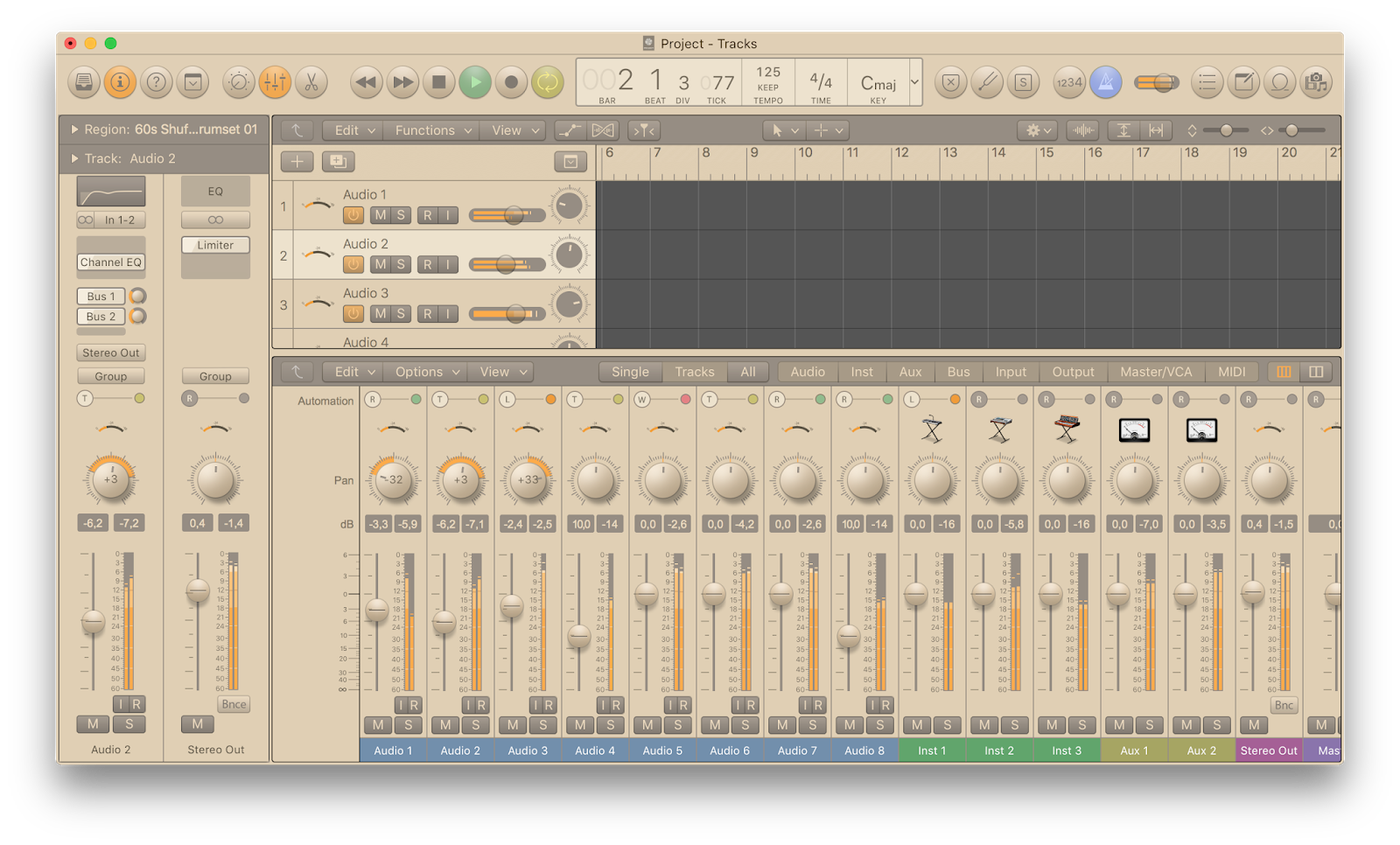Click the 4/4 time signature display
Screen dimensions: 1400x845
tap(820, 79)
